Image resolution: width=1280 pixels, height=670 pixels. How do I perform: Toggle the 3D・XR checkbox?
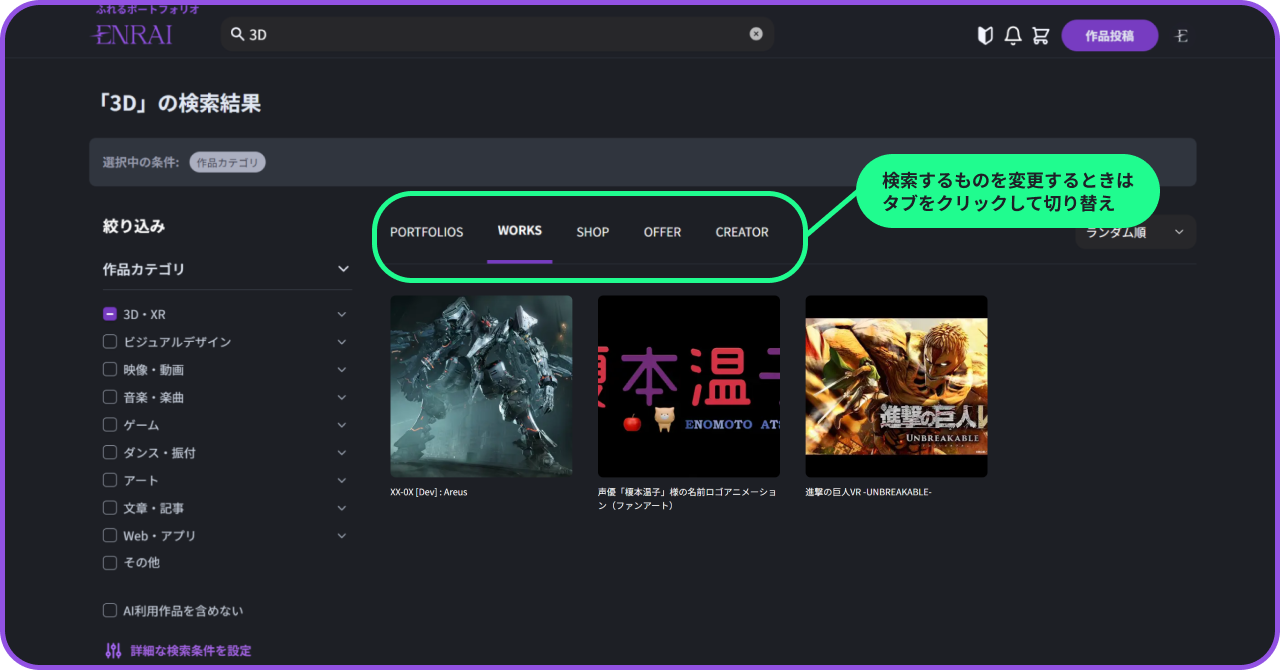click(x=110, y=314)
